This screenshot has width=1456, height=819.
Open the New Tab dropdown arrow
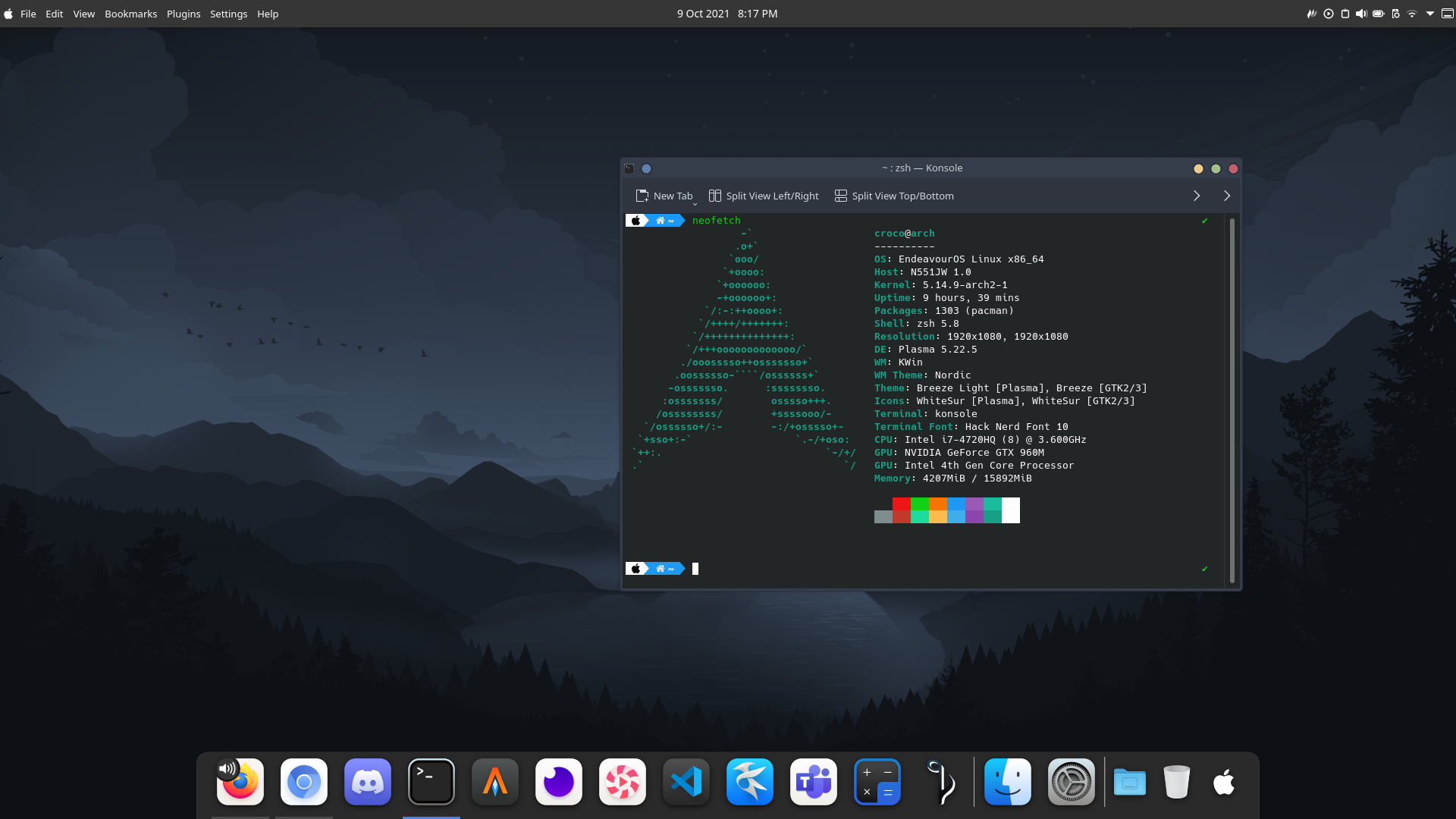695,202
